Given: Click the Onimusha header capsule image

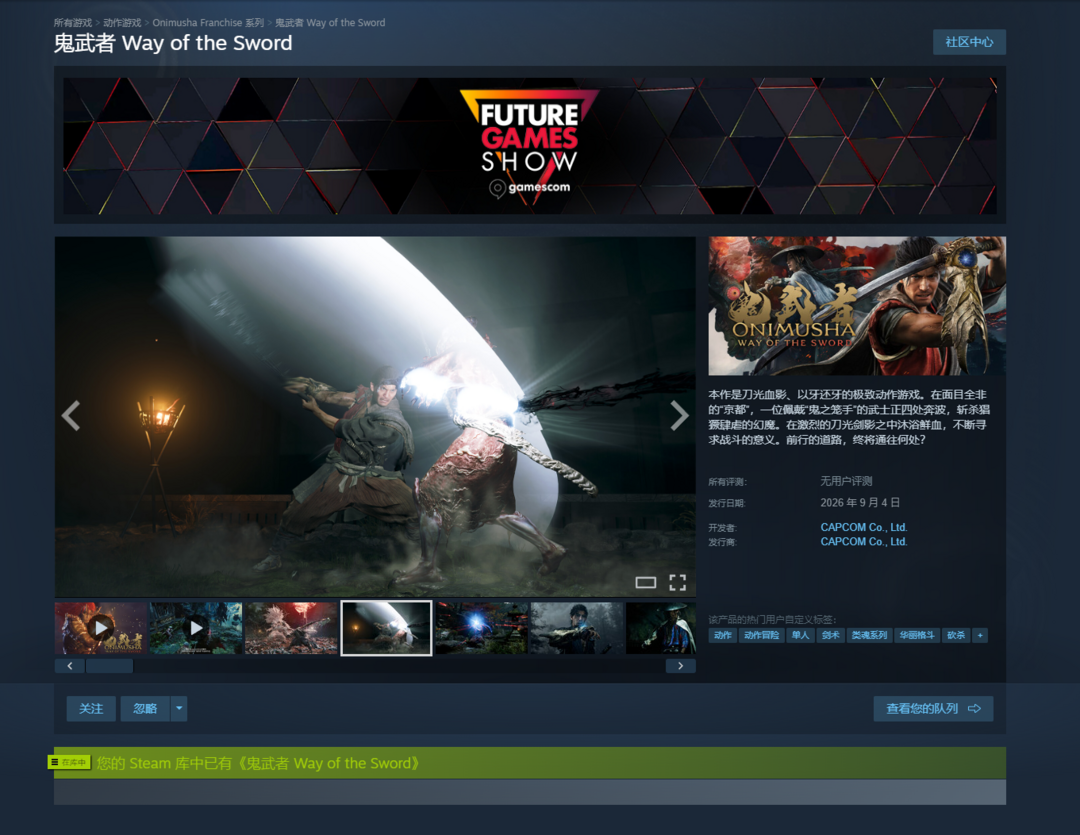Looking at the screenshot, I should coord(857,306).
